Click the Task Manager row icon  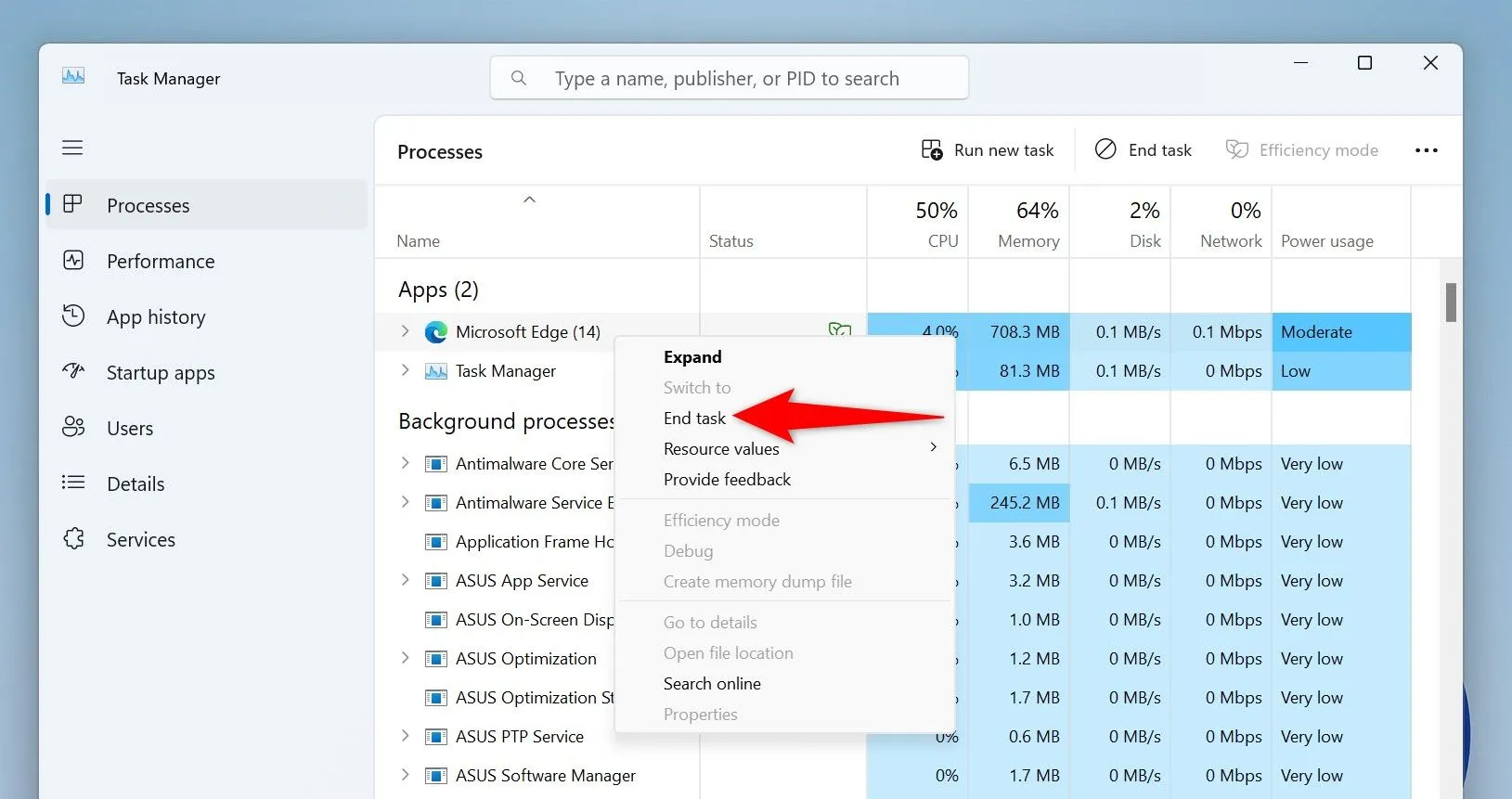pyautogui.click(x=435, y=371)
